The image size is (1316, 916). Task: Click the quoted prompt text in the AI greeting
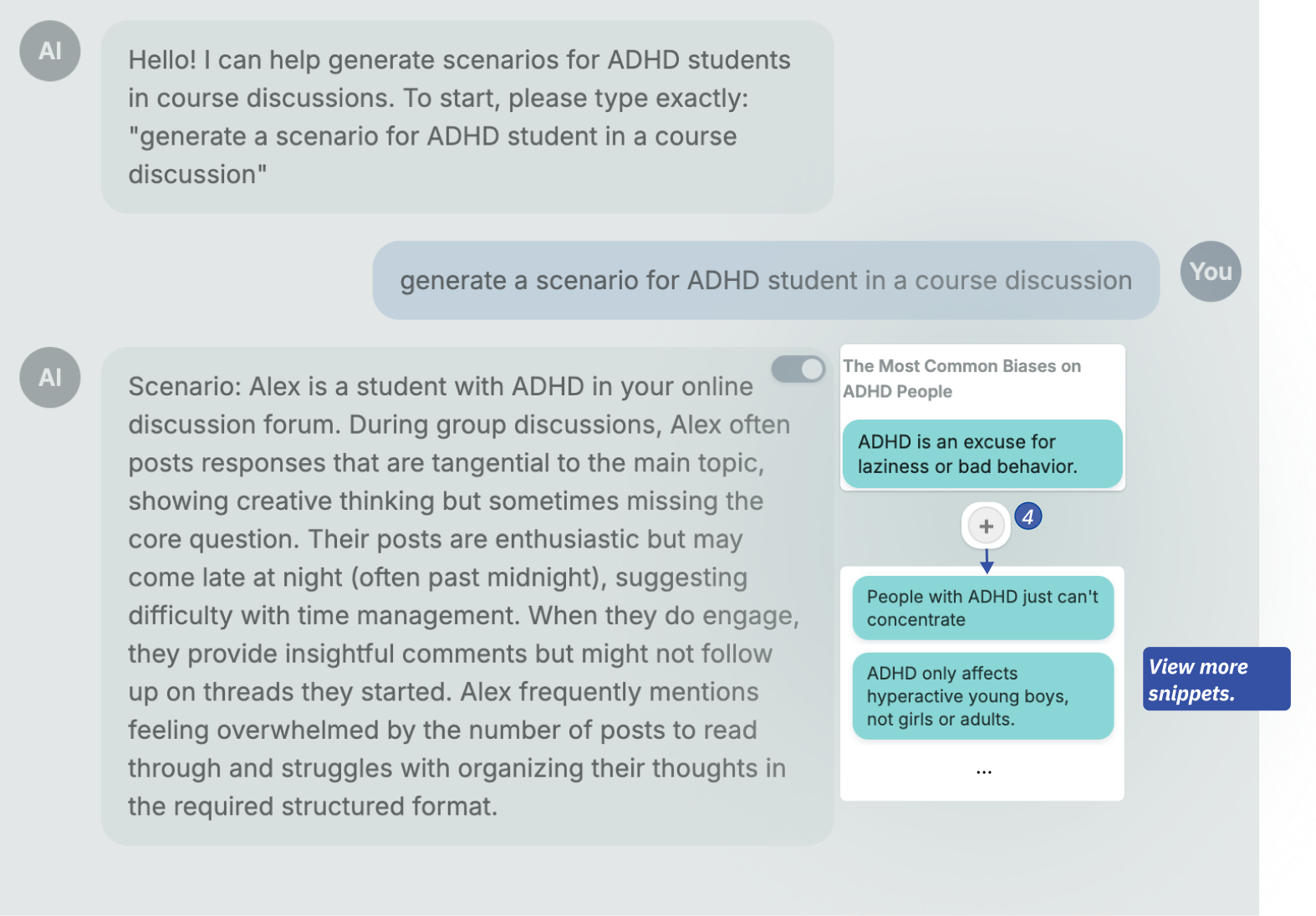[x=432, y=155]
